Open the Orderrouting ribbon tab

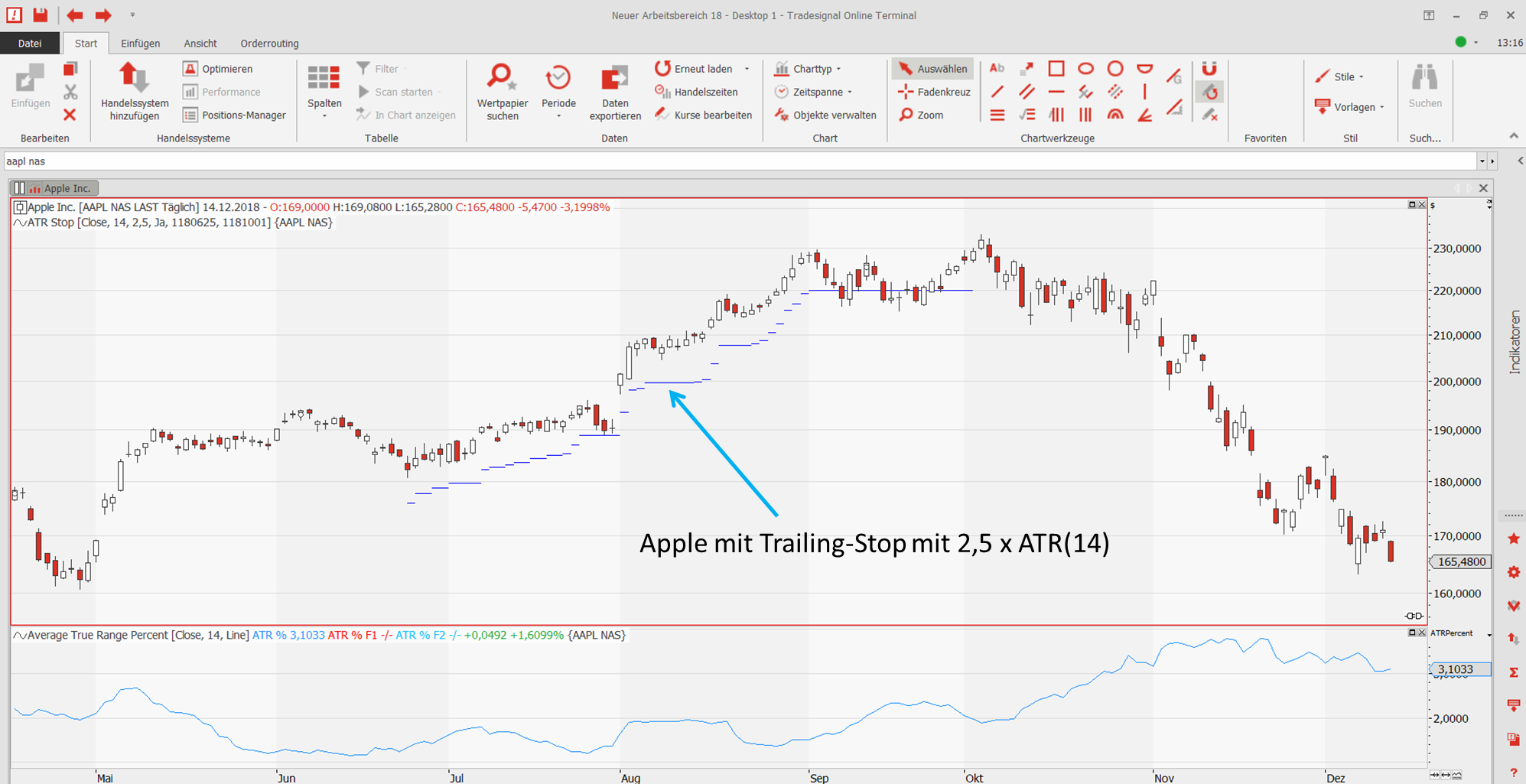269,44
